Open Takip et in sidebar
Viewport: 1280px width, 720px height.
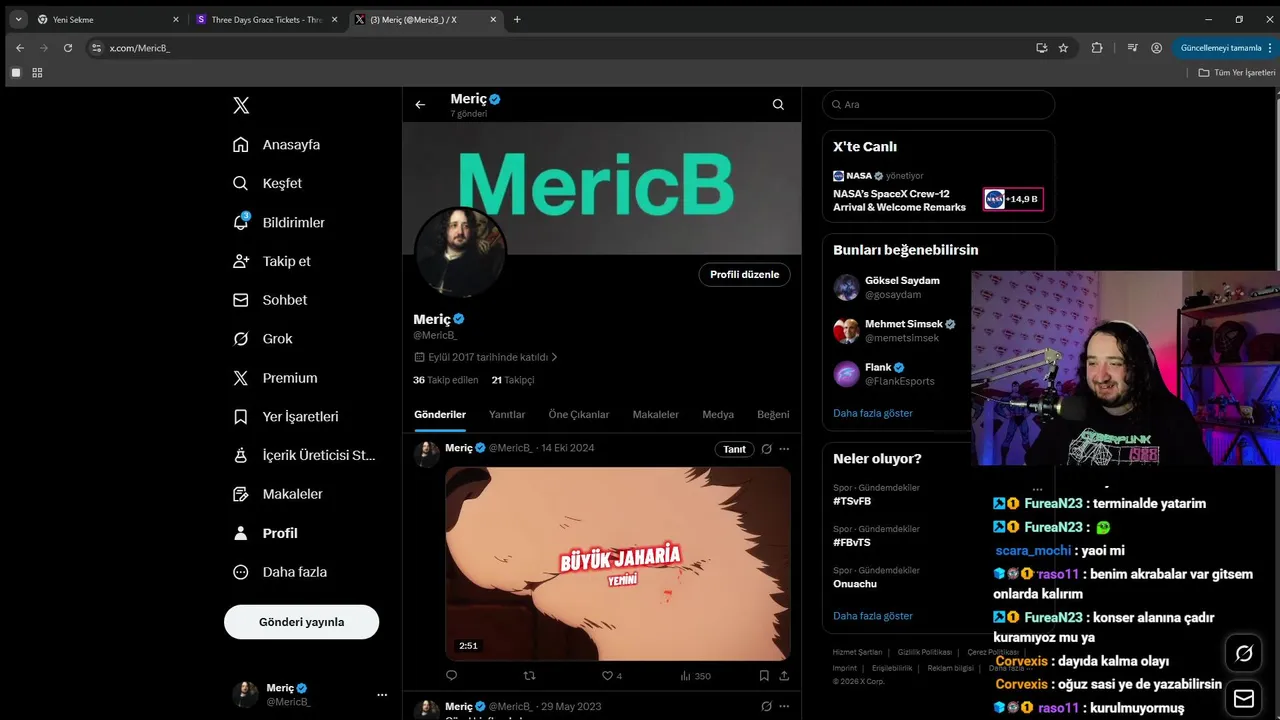pos(272,261)
